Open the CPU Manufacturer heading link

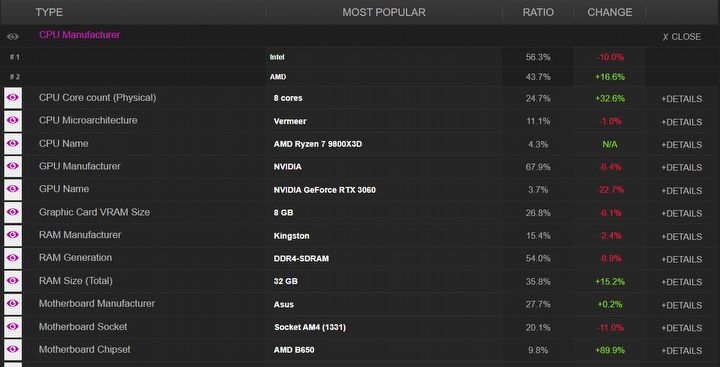(79, 35)
